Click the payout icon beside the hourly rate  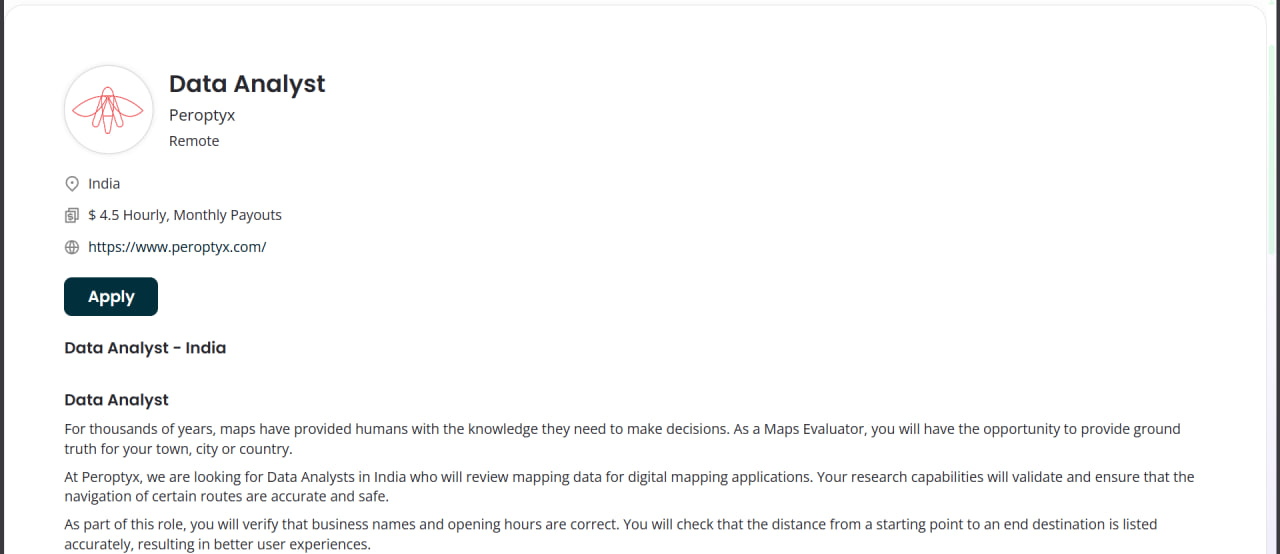pyautogui.click(x=72, y=215)
